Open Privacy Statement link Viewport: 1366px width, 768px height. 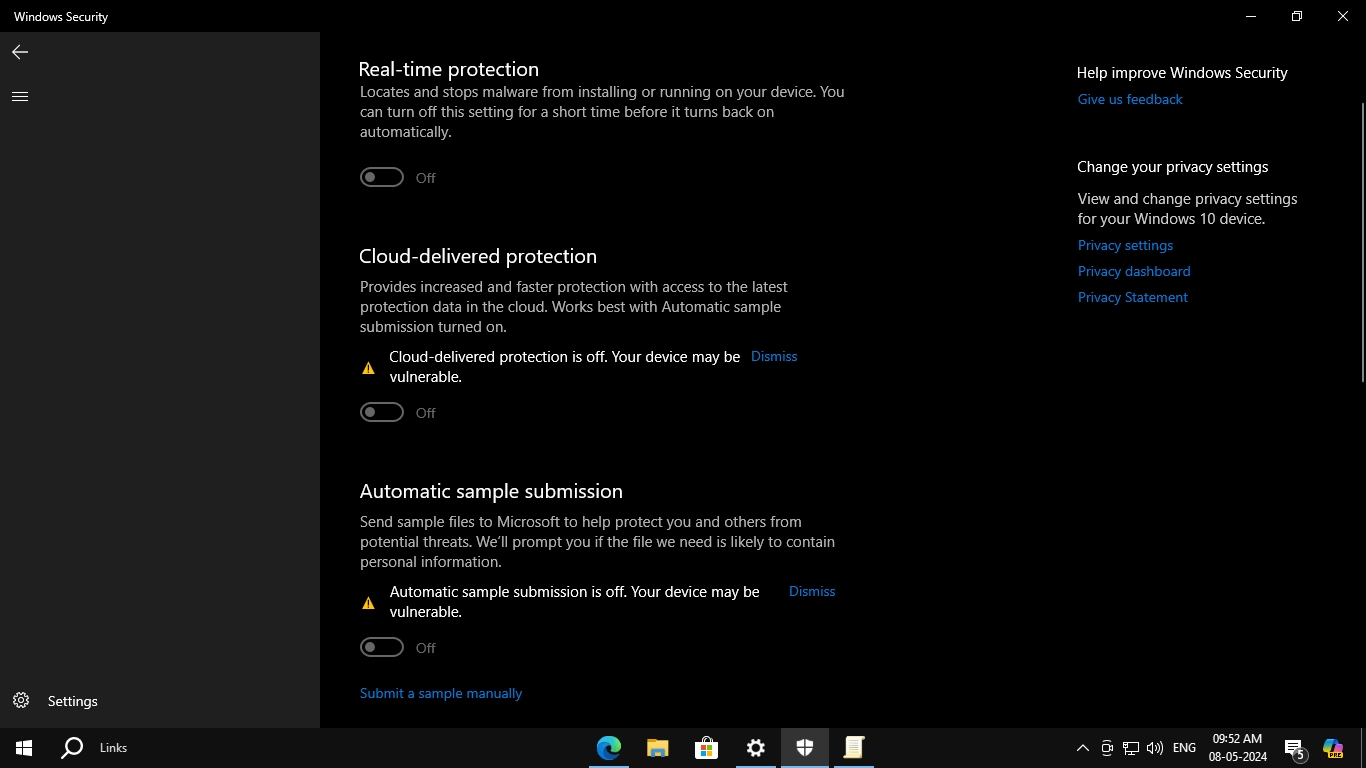[1133, 297]
